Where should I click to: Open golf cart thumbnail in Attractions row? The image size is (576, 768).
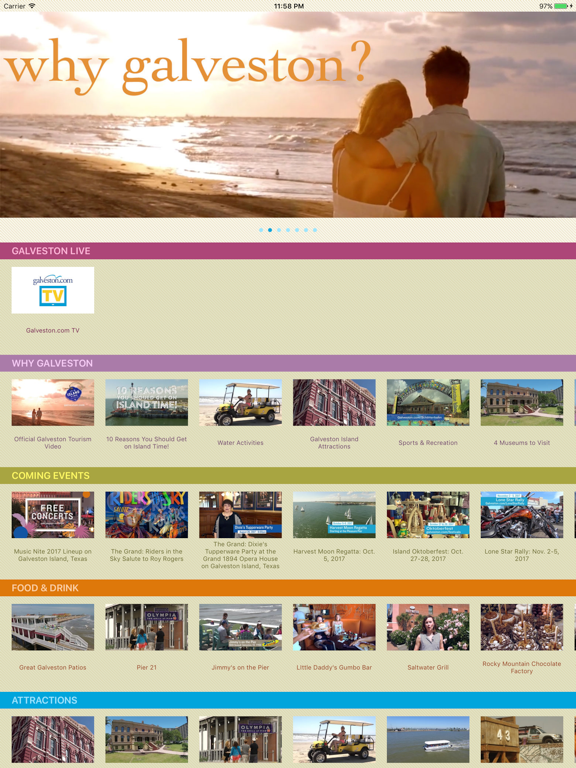[334, 740]
